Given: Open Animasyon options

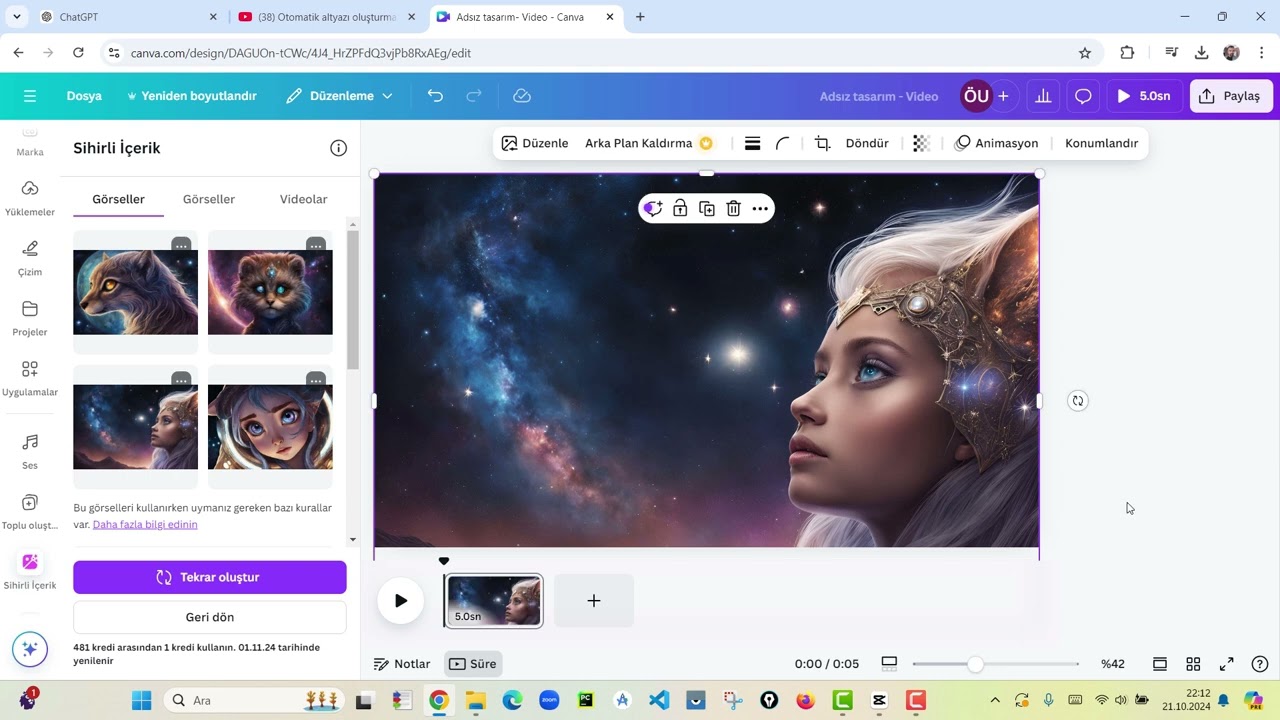Looking at the screenshot, I should point(996,143).
